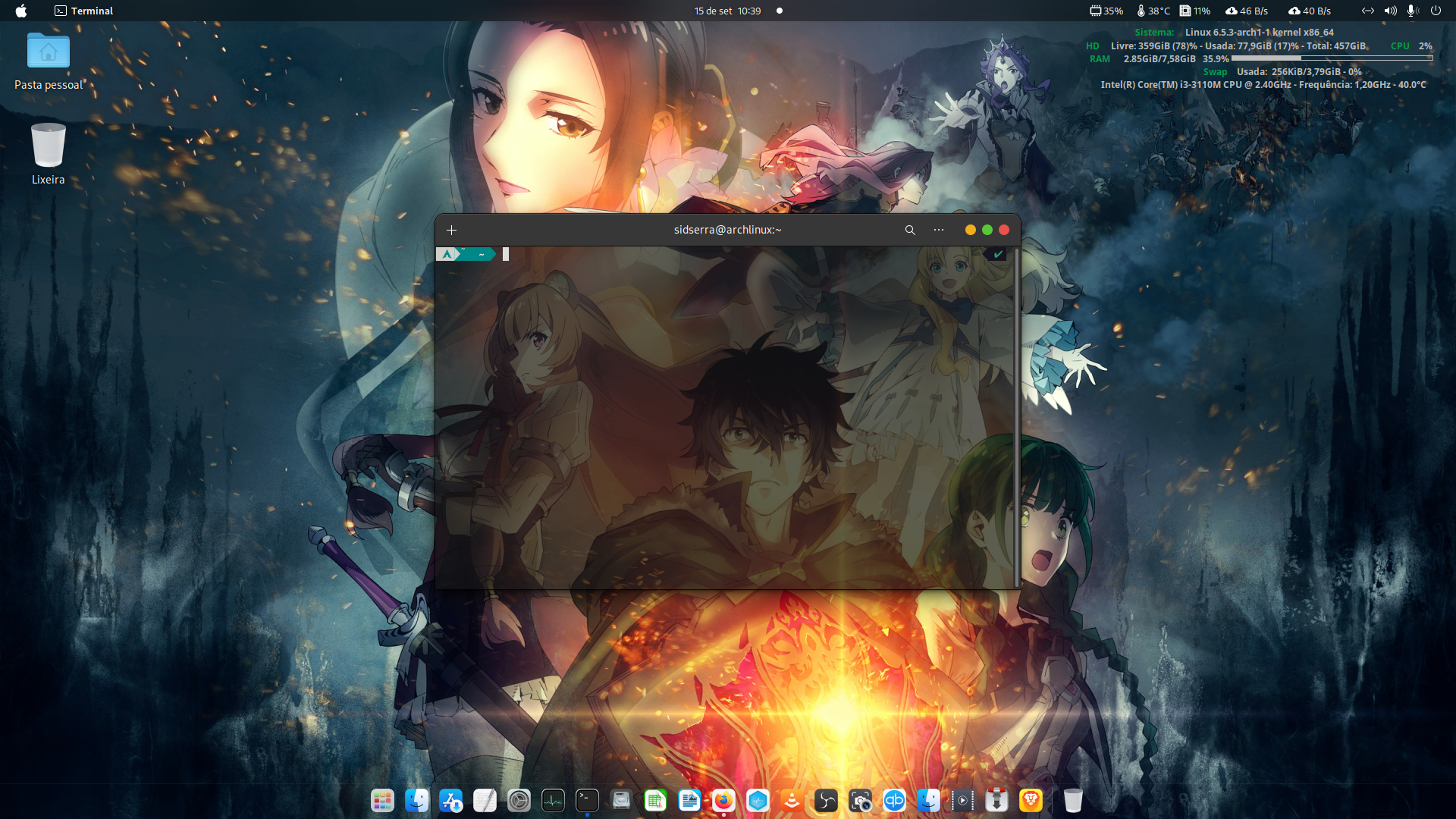Screen dimensions: 1456x819
Task: Open the Pasta pessoal desktop folder
Action: point(49,61)
